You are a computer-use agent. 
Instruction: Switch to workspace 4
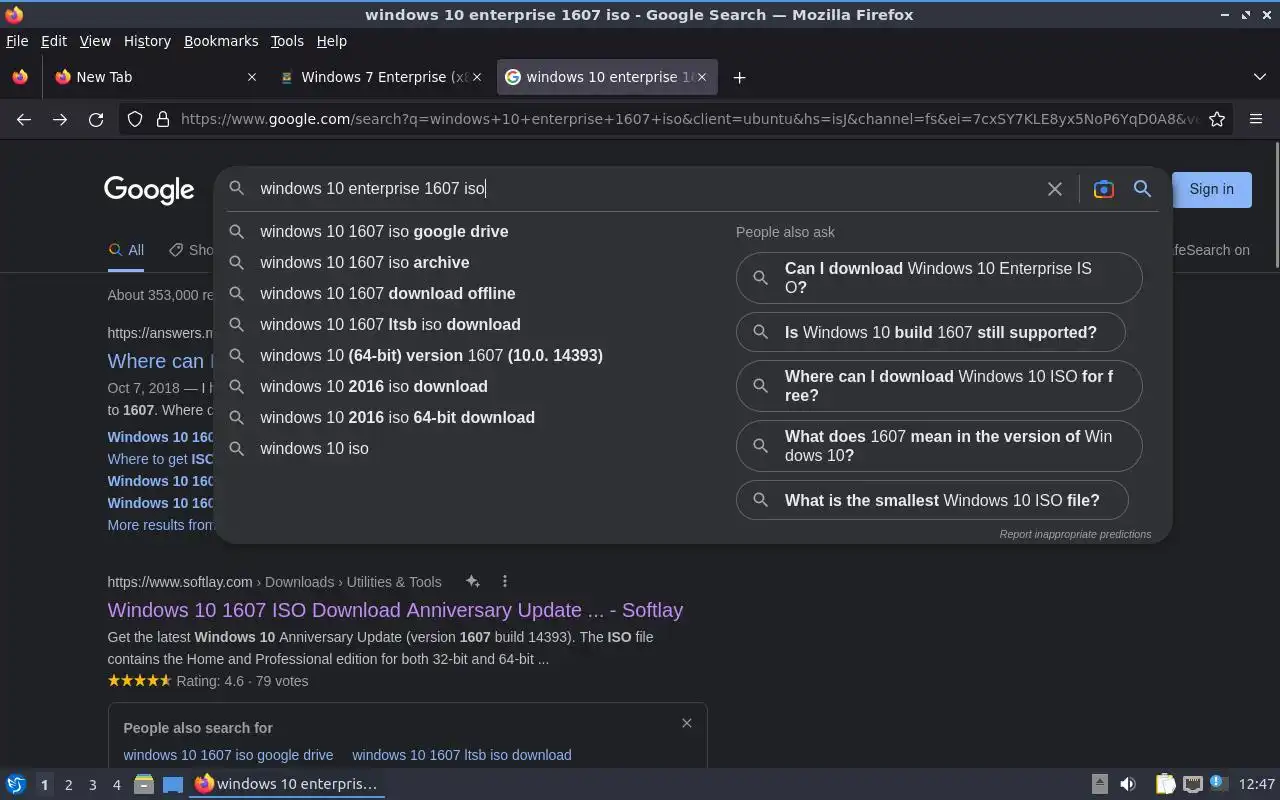tap(116, 785)
